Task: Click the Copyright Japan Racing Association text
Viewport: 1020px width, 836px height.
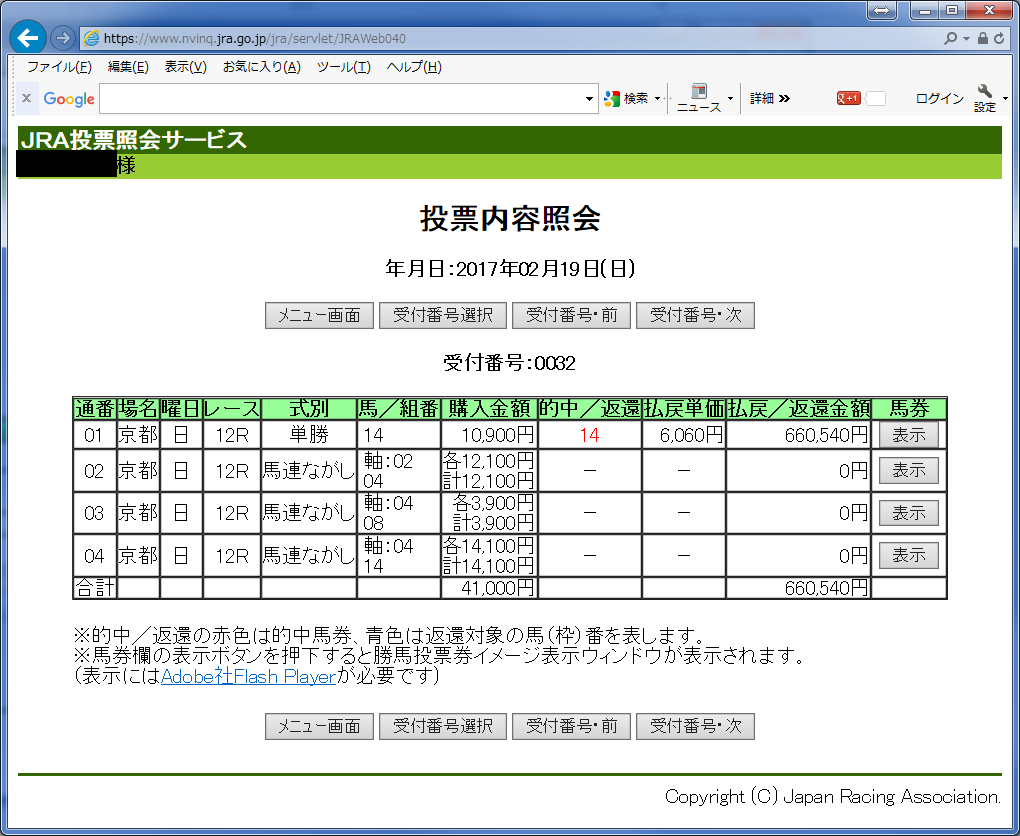Action: click(833, 796)
